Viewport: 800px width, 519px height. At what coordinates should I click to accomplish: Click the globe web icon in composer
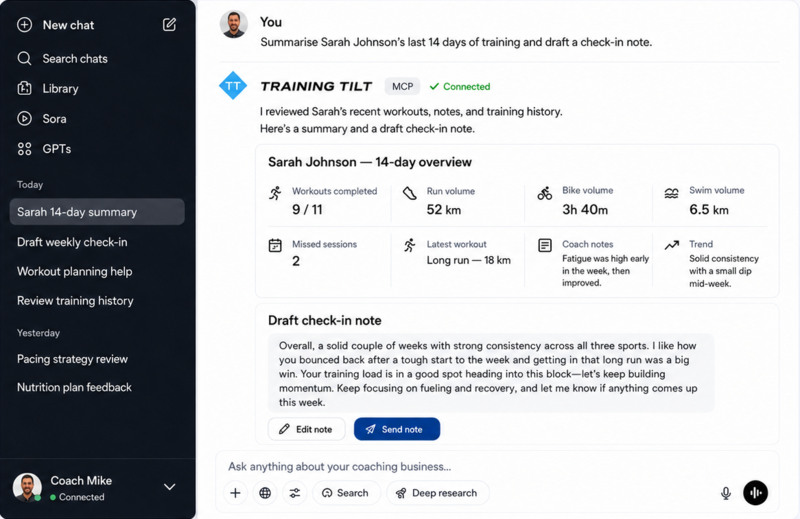pyautogui.click(x=265, y=493)
